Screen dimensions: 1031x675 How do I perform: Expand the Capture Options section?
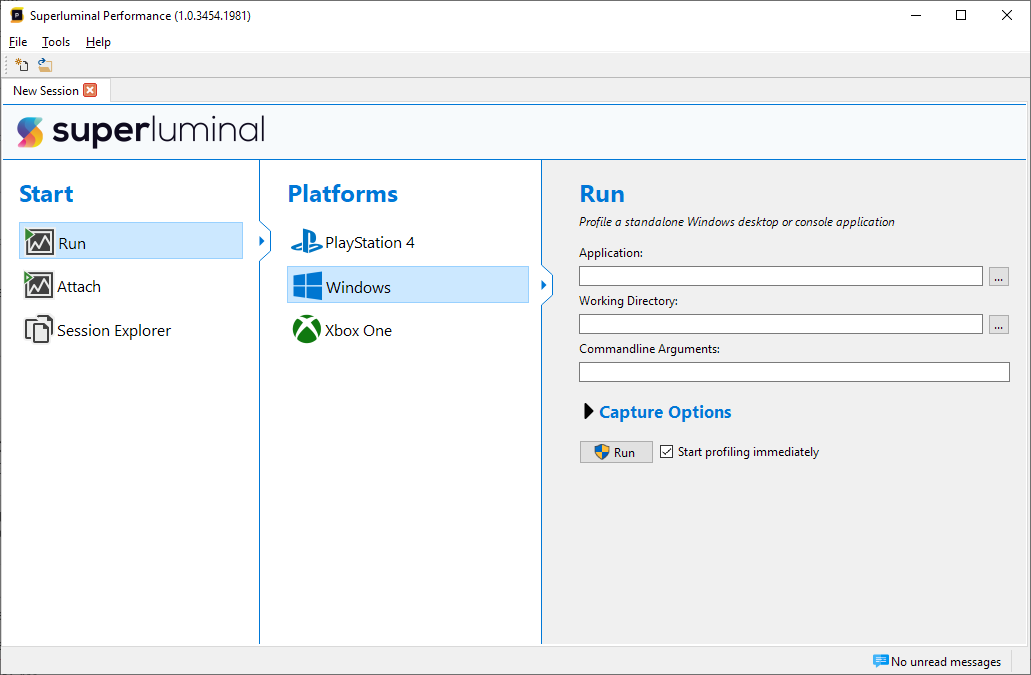click(x=588, y=411)
